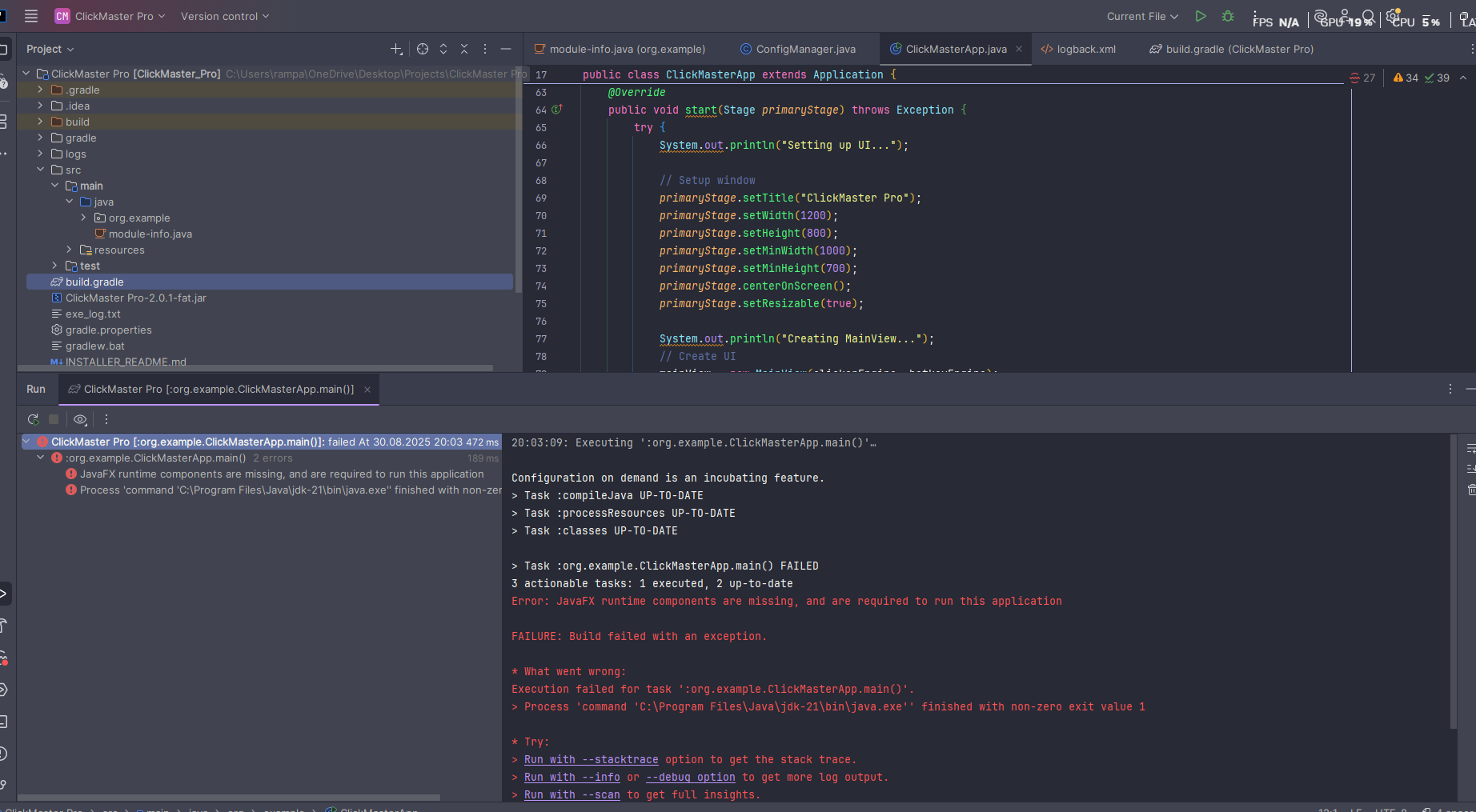The height and width of the screenshot is (812, 1476).
Task: Select the Run tool window label
Action: [36, 389]
